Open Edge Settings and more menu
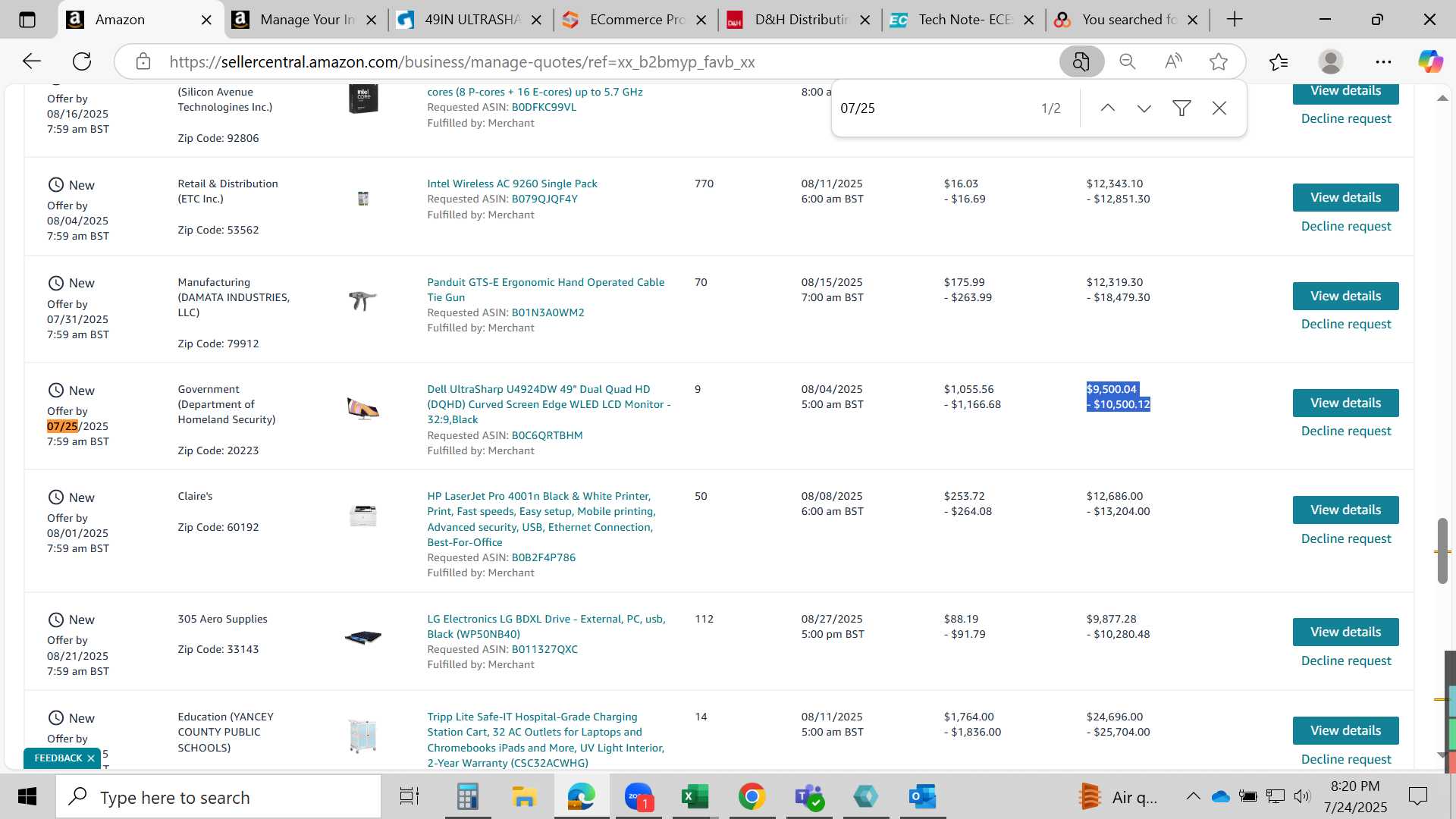The height and width of the screenshot is (819, 1456). pyautogui.click(x=1383, y=61)
